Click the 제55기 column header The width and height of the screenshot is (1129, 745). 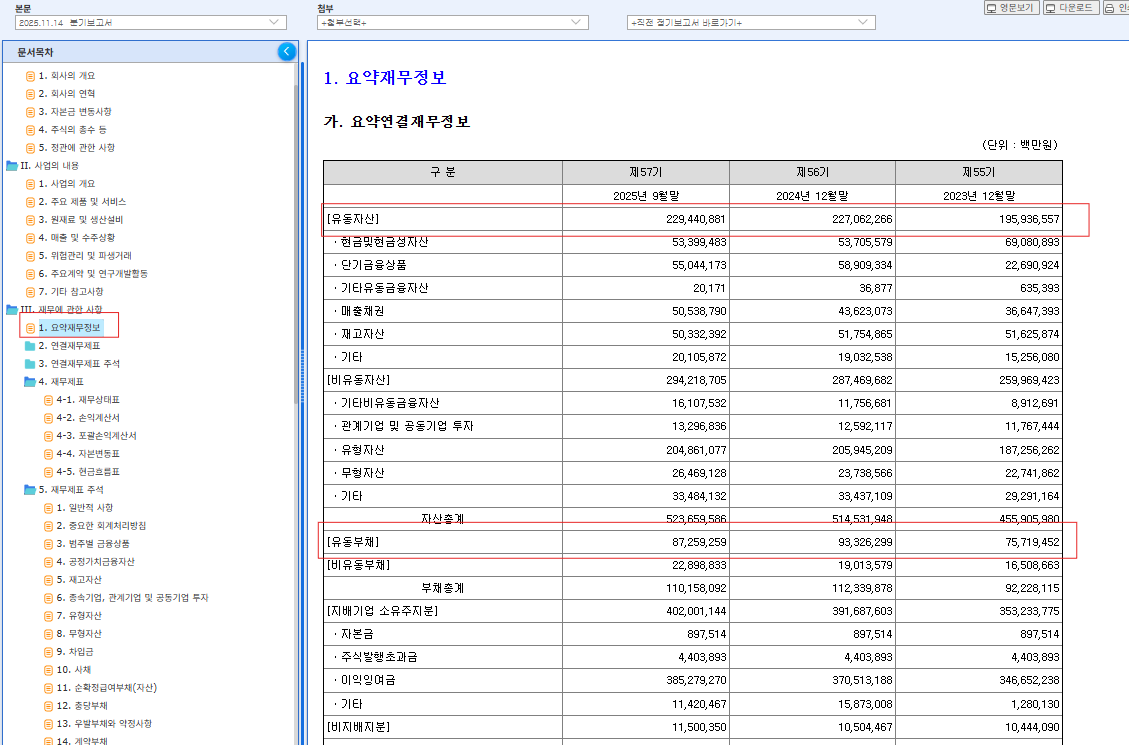click(x=979, y=172)
